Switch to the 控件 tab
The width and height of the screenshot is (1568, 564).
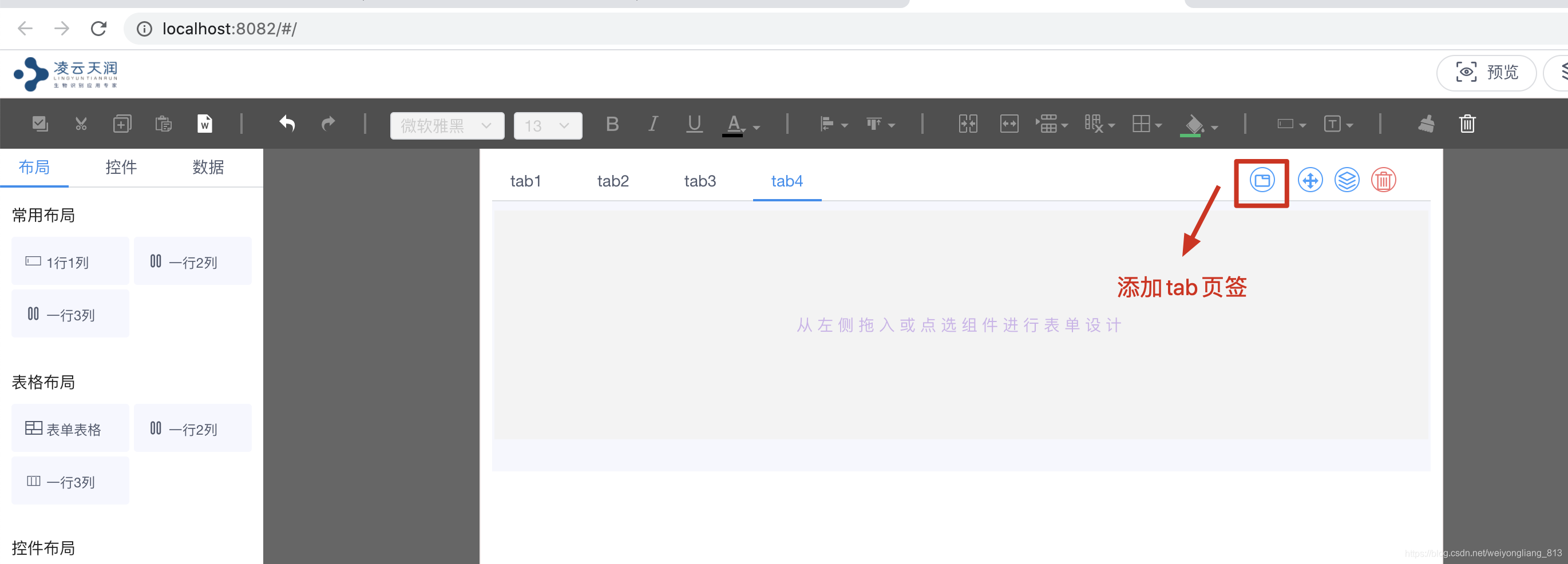121,168
